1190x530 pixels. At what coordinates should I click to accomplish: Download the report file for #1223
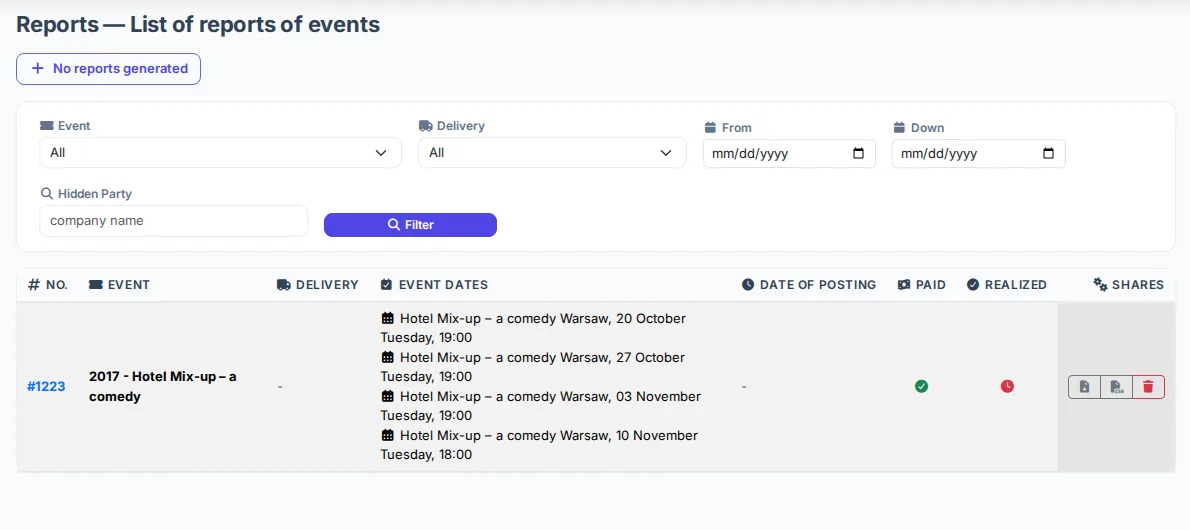pyautogui.click(x=1085, y=386)
